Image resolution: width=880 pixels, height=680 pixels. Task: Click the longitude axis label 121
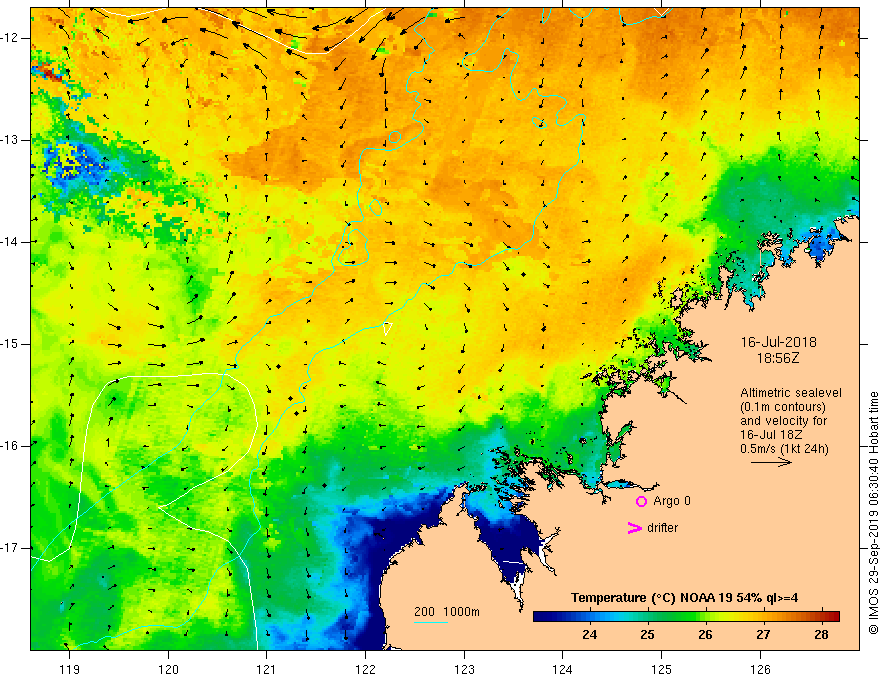pos(267,669)
